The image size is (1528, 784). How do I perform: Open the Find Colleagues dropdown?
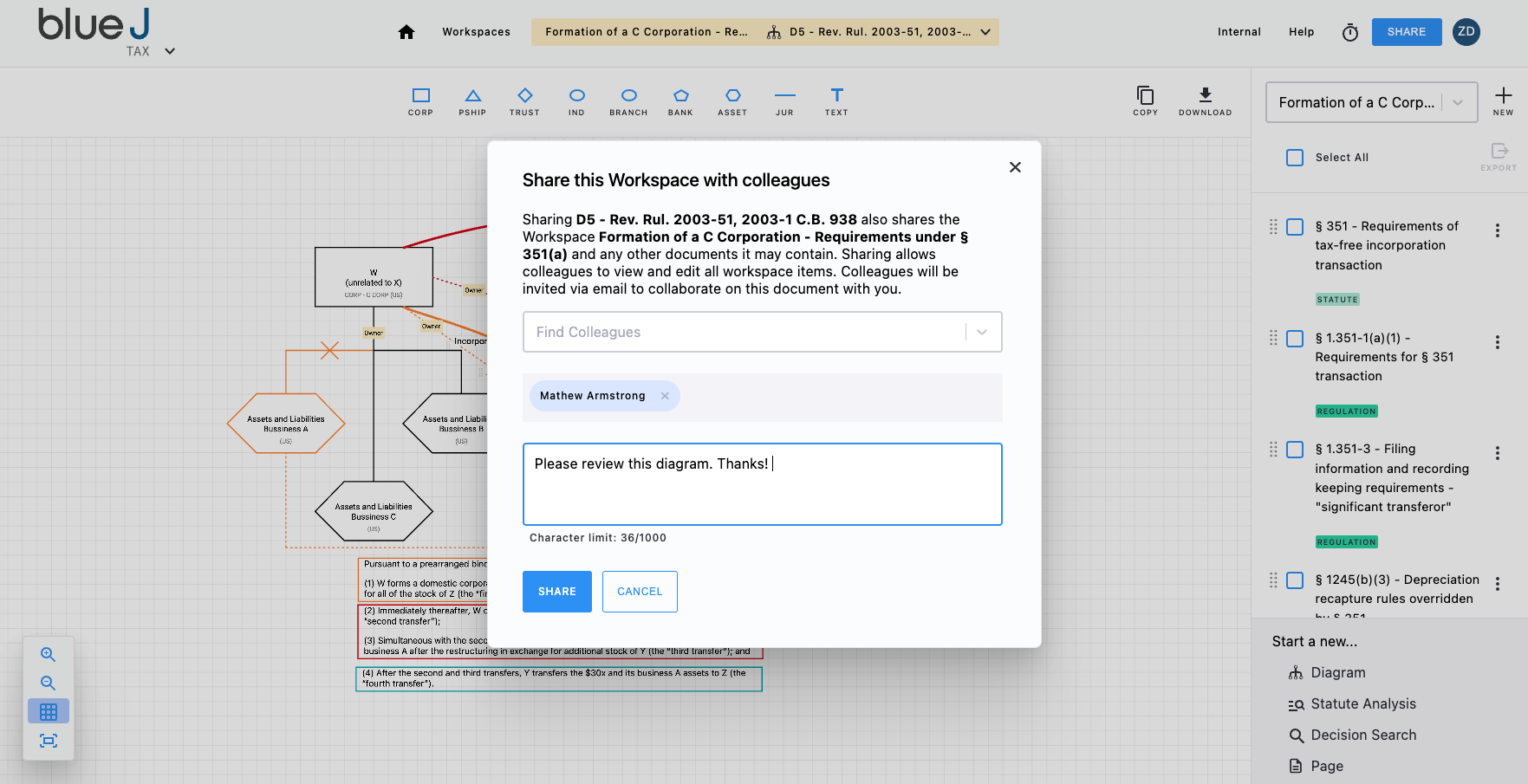[982, 332]
